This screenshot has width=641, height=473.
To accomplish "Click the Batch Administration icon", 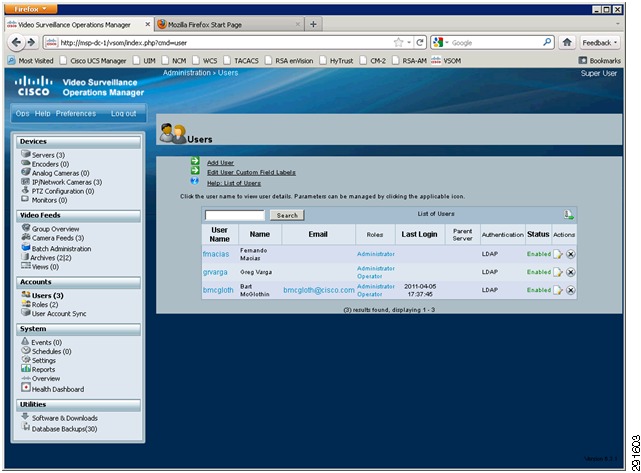I will pyautogui.click(x=26, y=247).
